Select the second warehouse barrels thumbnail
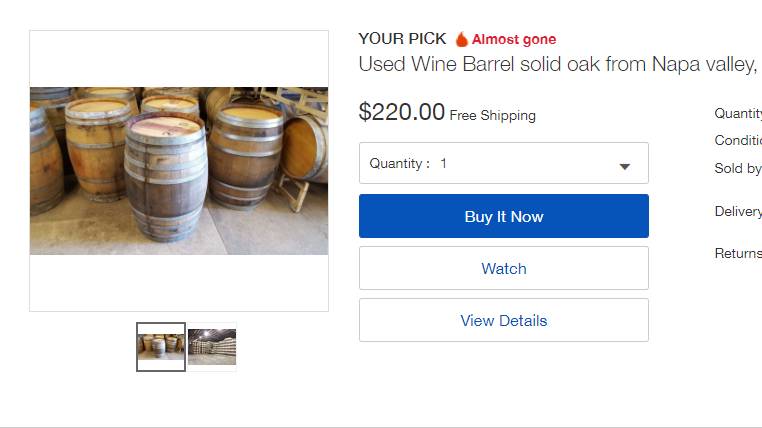The width and height of the screenshot is (762, 428). [x=212, y=347]
